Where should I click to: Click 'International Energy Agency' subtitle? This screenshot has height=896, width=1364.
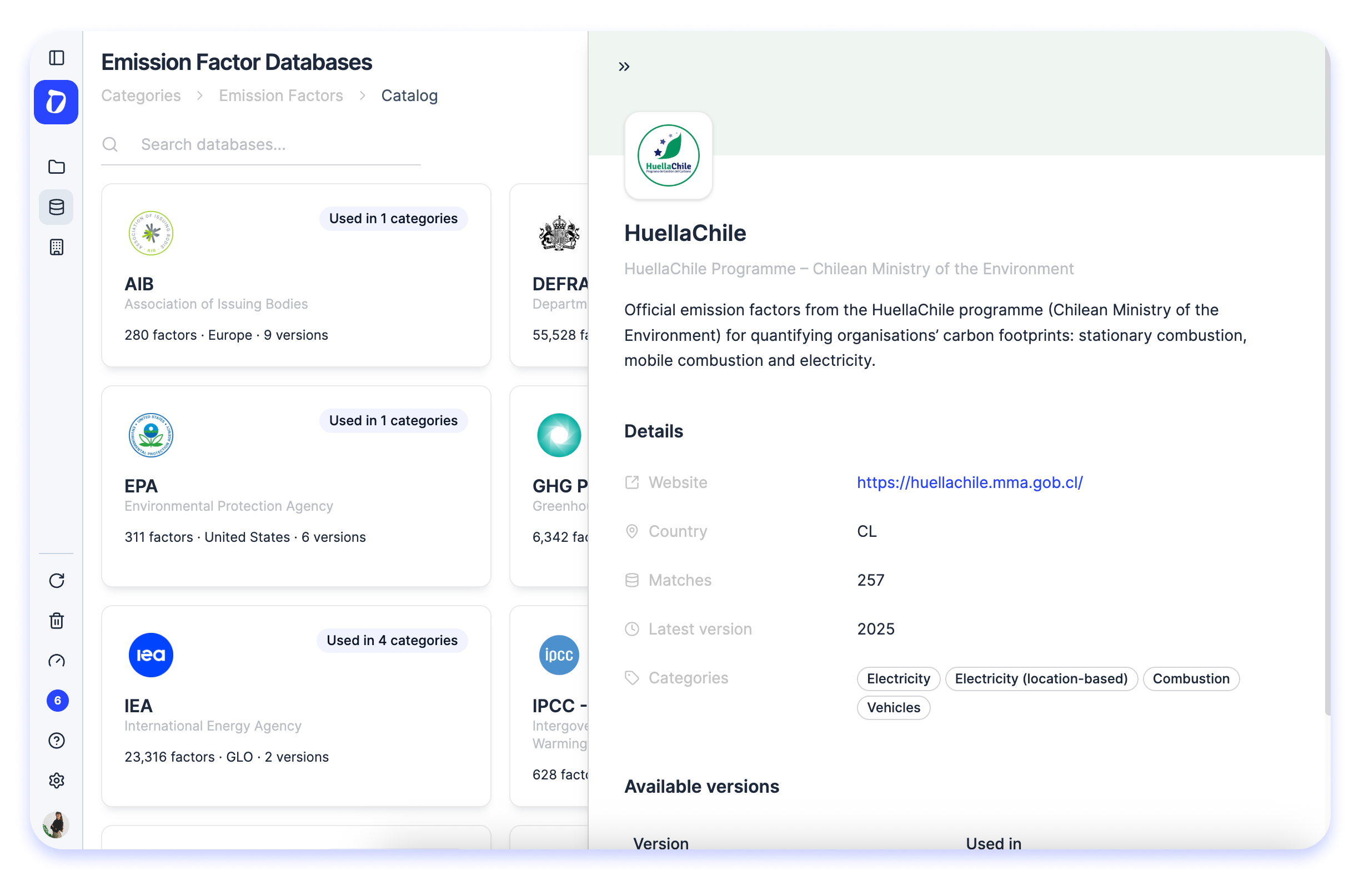tap(213, 727)
